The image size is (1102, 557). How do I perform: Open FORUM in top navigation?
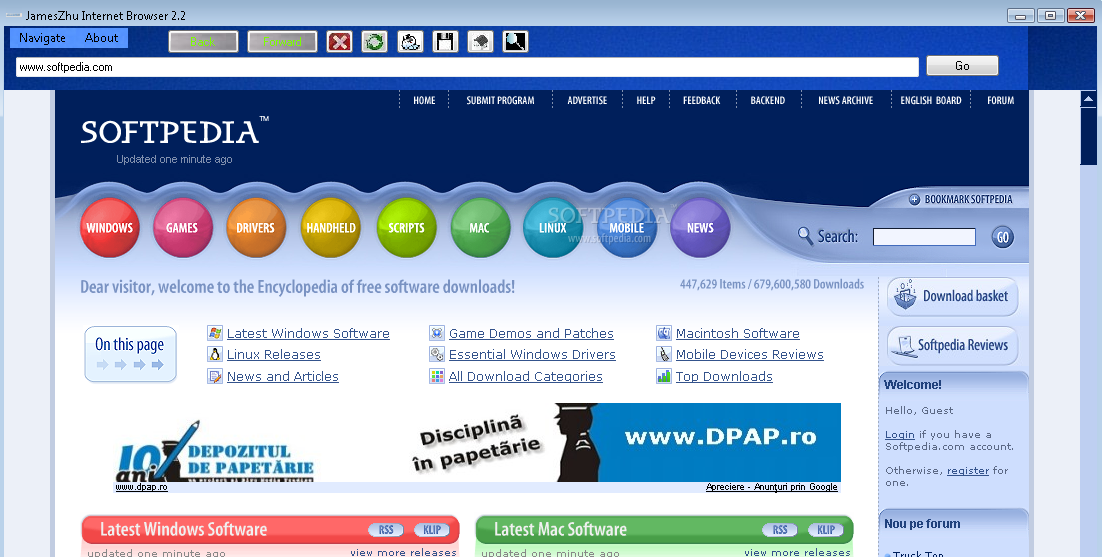(x=1001, y=100)
